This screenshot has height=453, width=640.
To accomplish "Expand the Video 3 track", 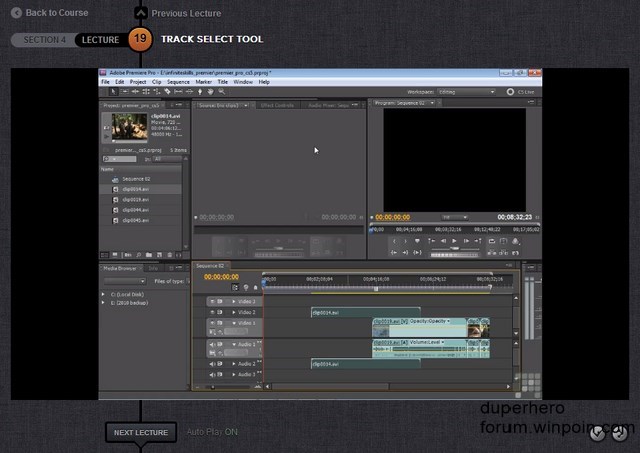I will 234,302.
